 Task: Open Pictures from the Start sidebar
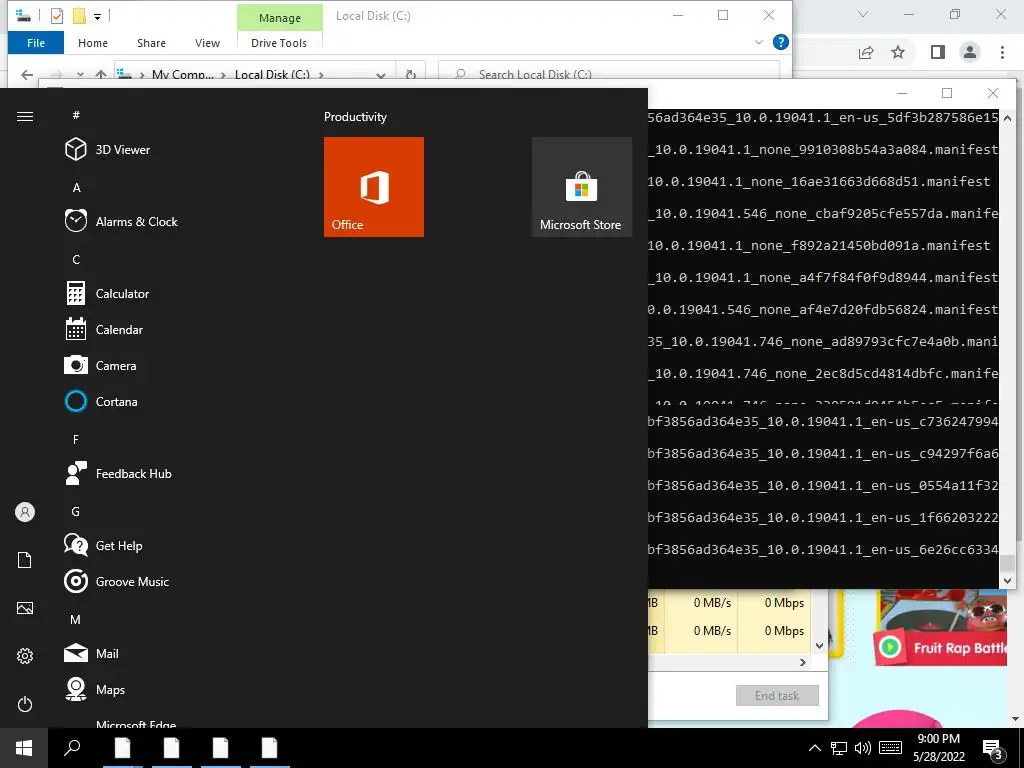tap(25, 608)
